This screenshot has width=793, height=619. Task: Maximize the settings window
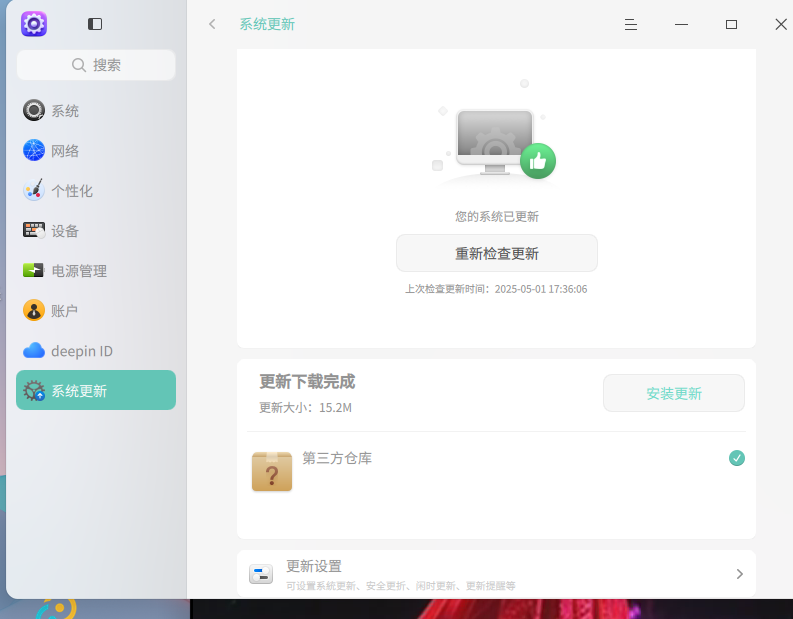pos(731,24)
